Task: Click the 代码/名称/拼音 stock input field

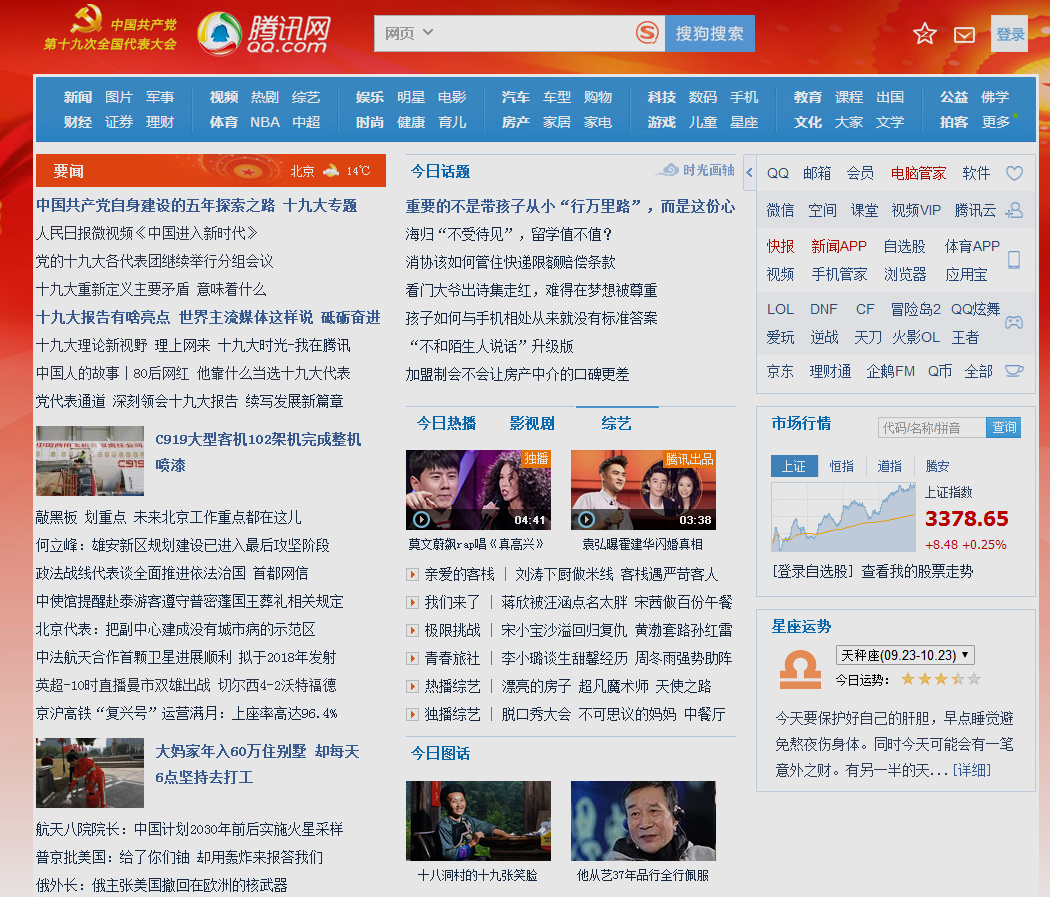Action: tap(931, 427)
